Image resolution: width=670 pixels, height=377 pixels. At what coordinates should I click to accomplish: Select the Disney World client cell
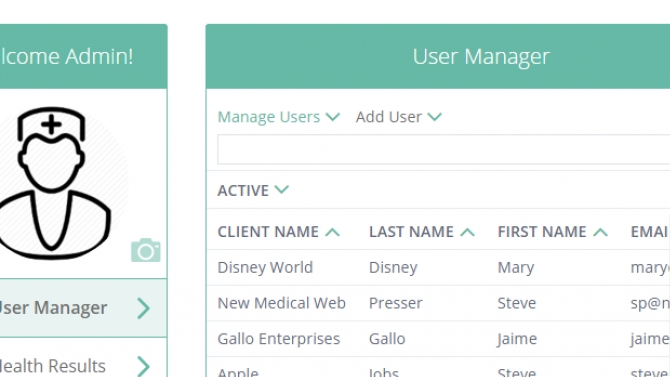coord(265,268)
